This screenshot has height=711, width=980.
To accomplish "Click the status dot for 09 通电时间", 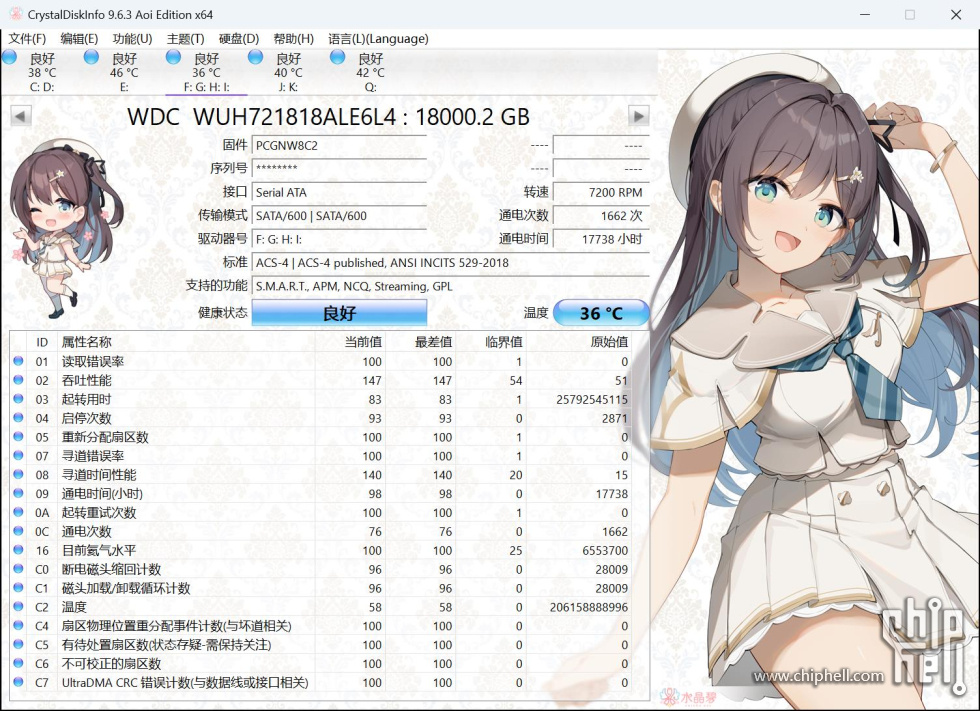I will coord(18,493).
